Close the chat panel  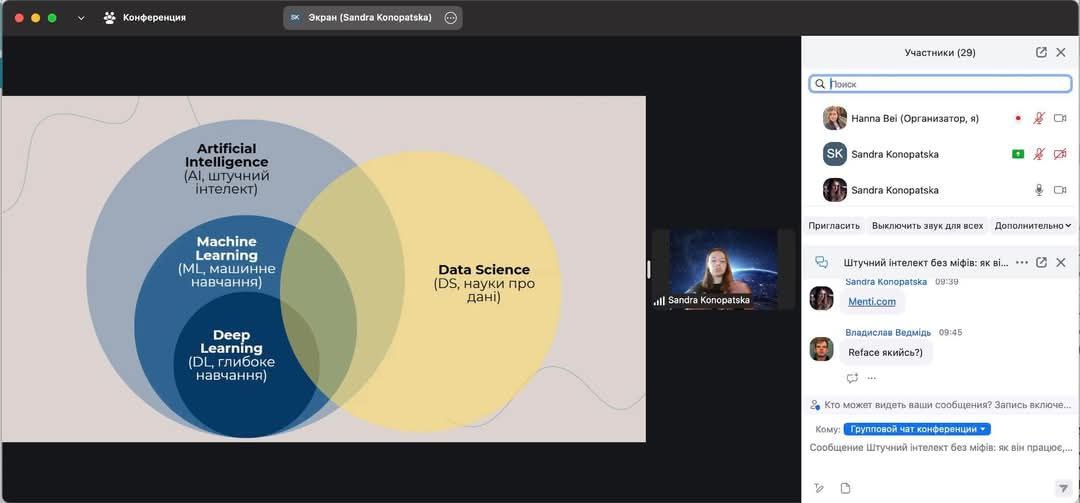(1061, 263)
